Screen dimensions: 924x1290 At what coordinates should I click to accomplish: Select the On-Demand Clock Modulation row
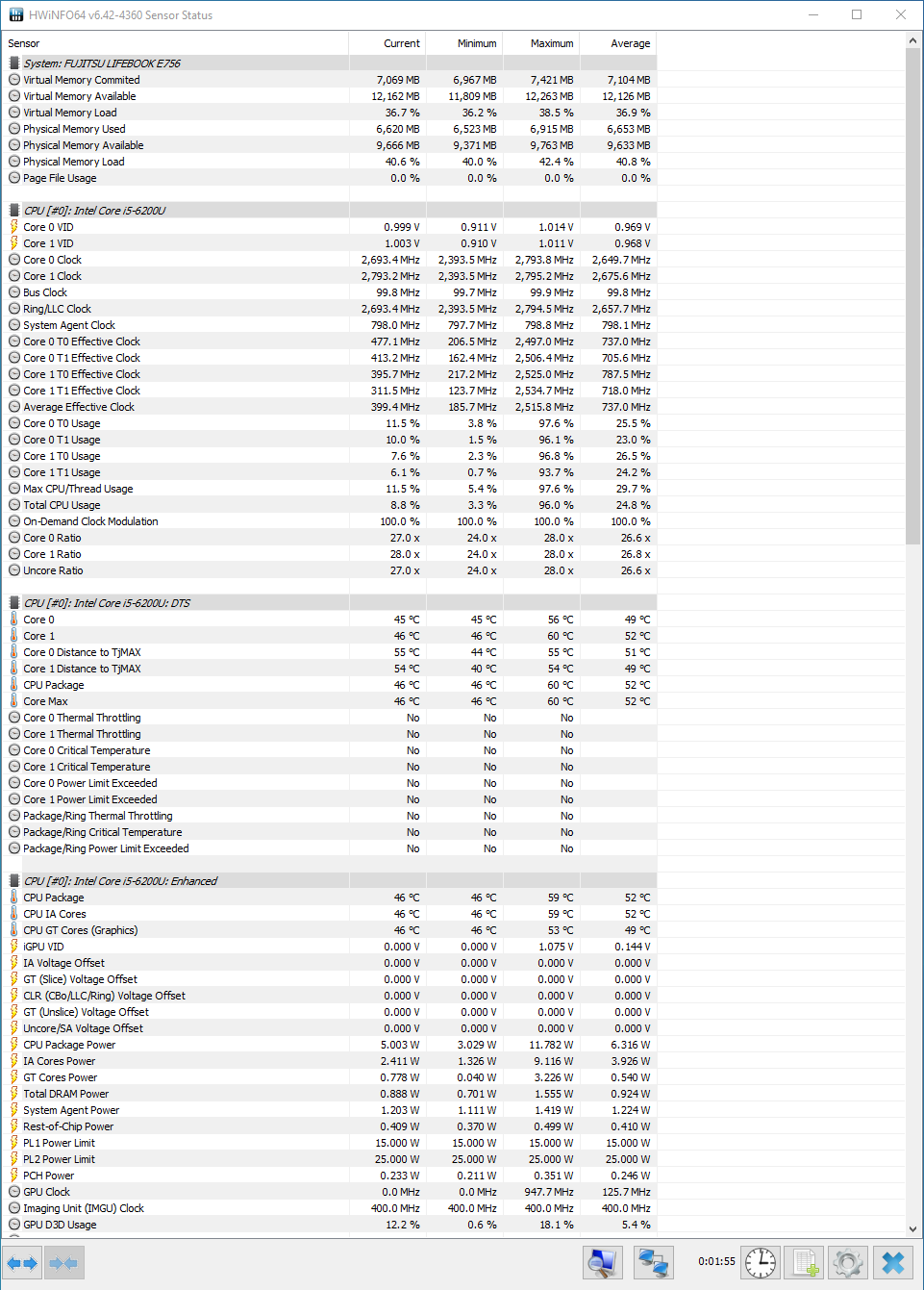coord(329,521)
